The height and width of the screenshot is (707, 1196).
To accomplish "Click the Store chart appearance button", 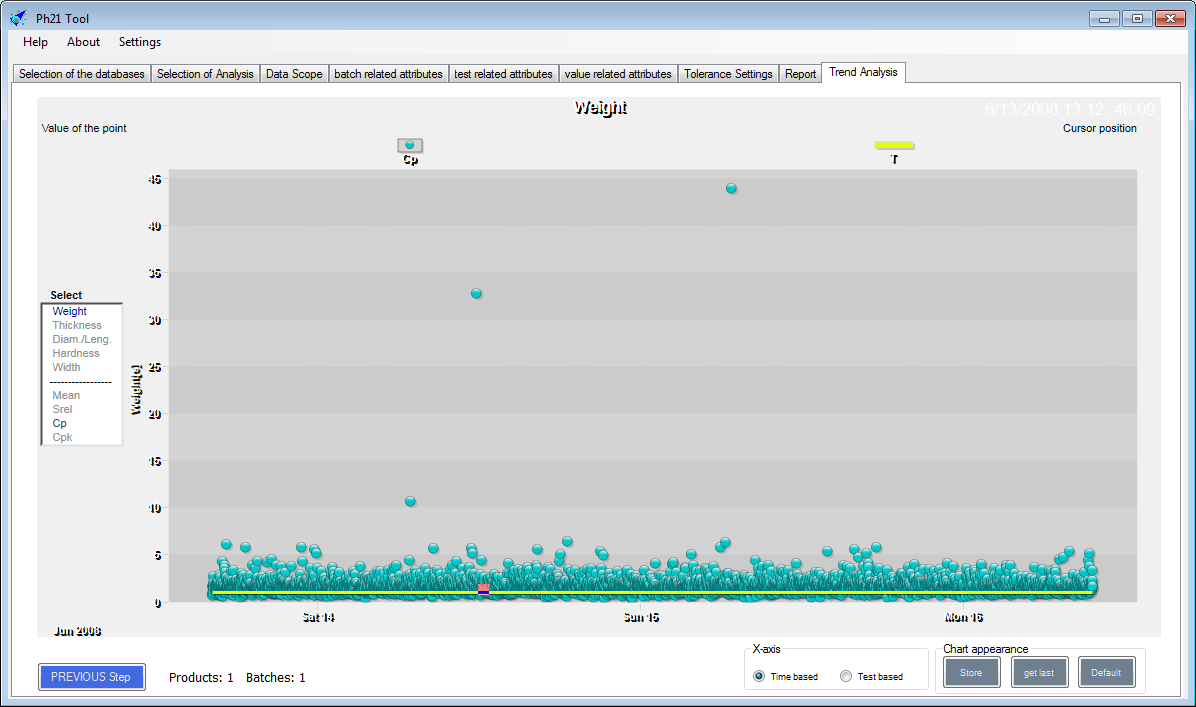I will point(971,673).
